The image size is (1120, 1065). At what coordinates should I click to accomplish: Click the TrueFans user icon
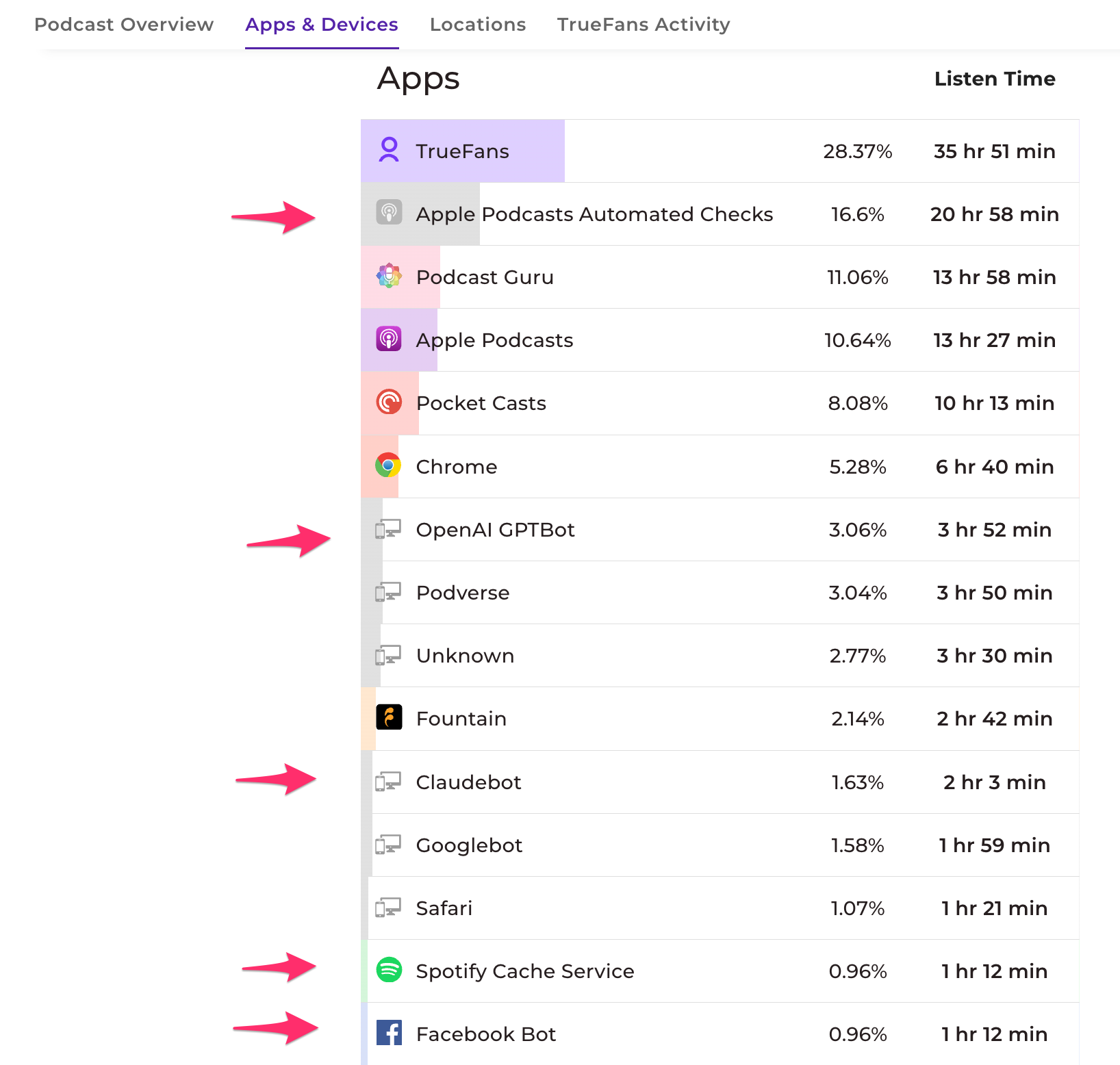pos(389,151)
